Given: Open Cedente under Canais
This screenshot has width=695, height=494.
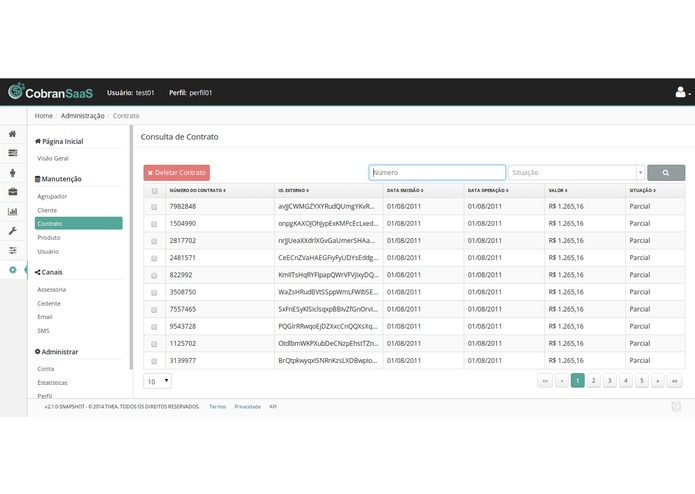Looking at the screenshot, I should [49, 303].
